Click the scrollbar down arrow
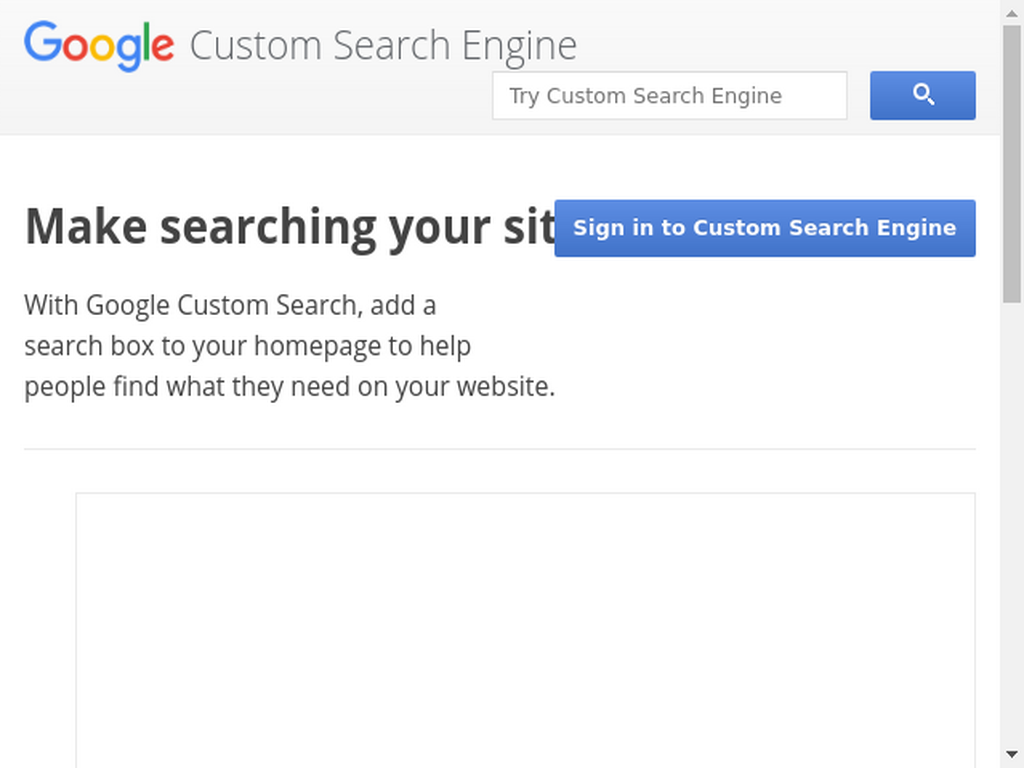 click(x=1012, y=754)
